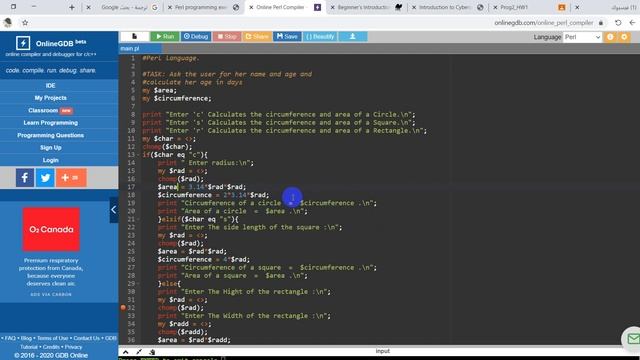Bookmark this page with the star icon

(x=25, y=23)
